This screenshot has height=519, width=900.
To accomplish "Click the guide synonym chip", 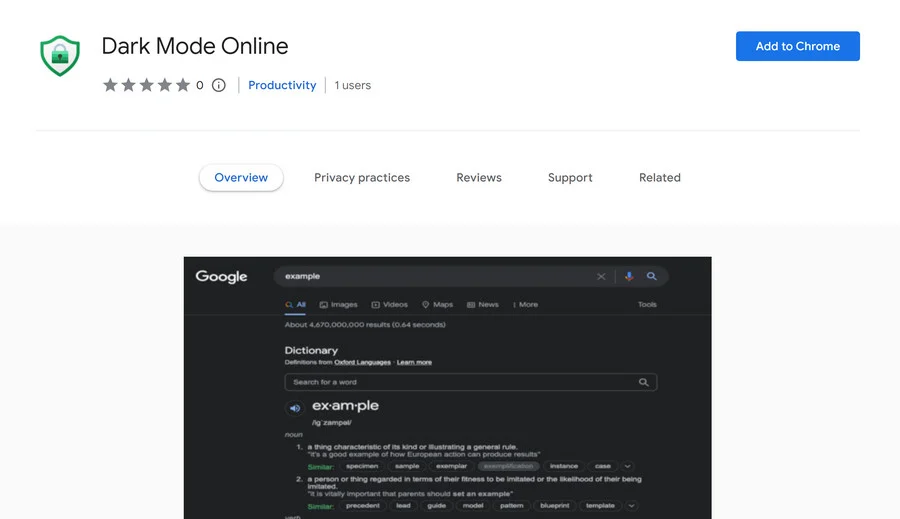I will (x=436, y=506).
